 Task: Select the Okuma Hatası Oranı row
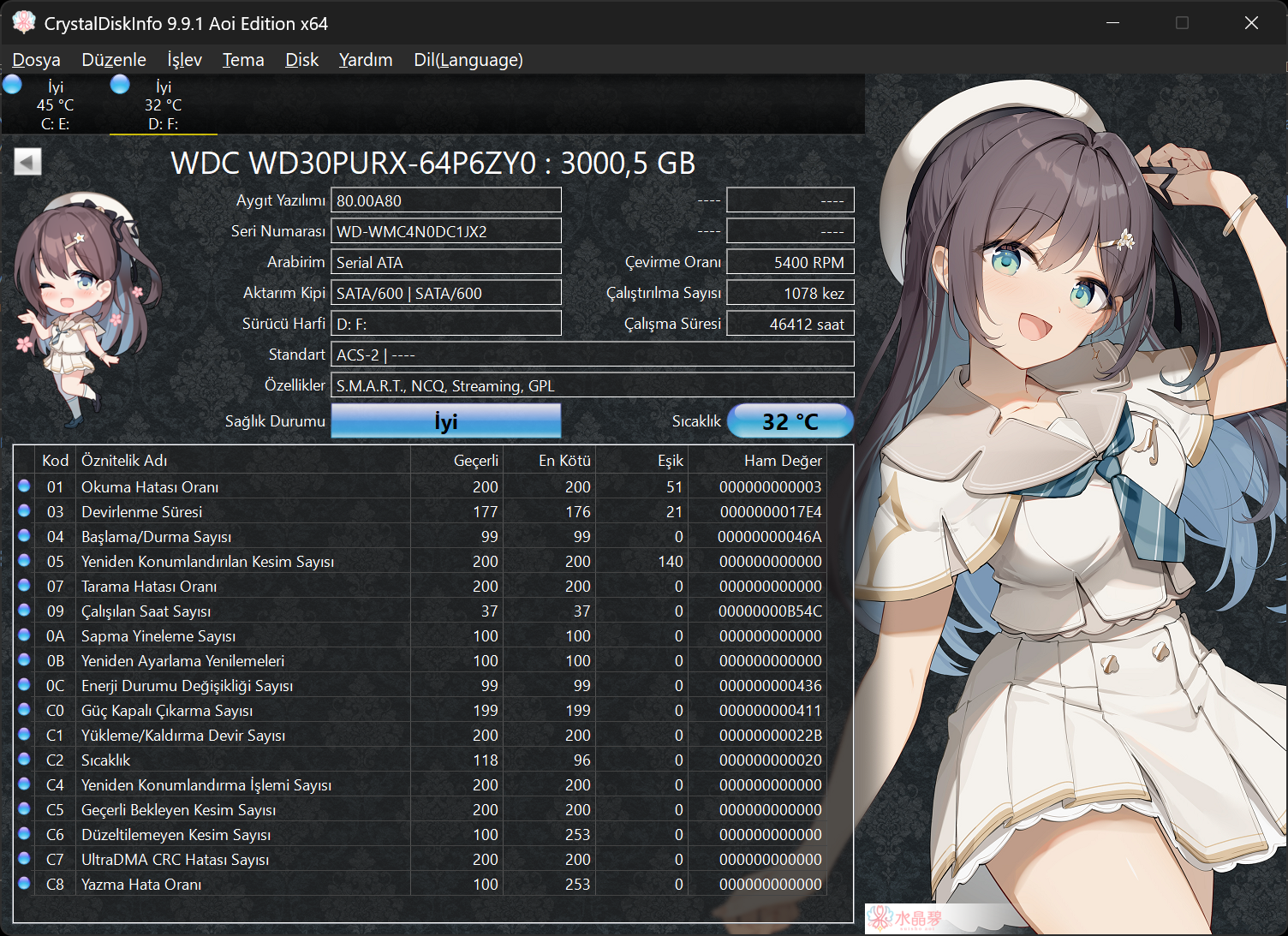point(420,486)
